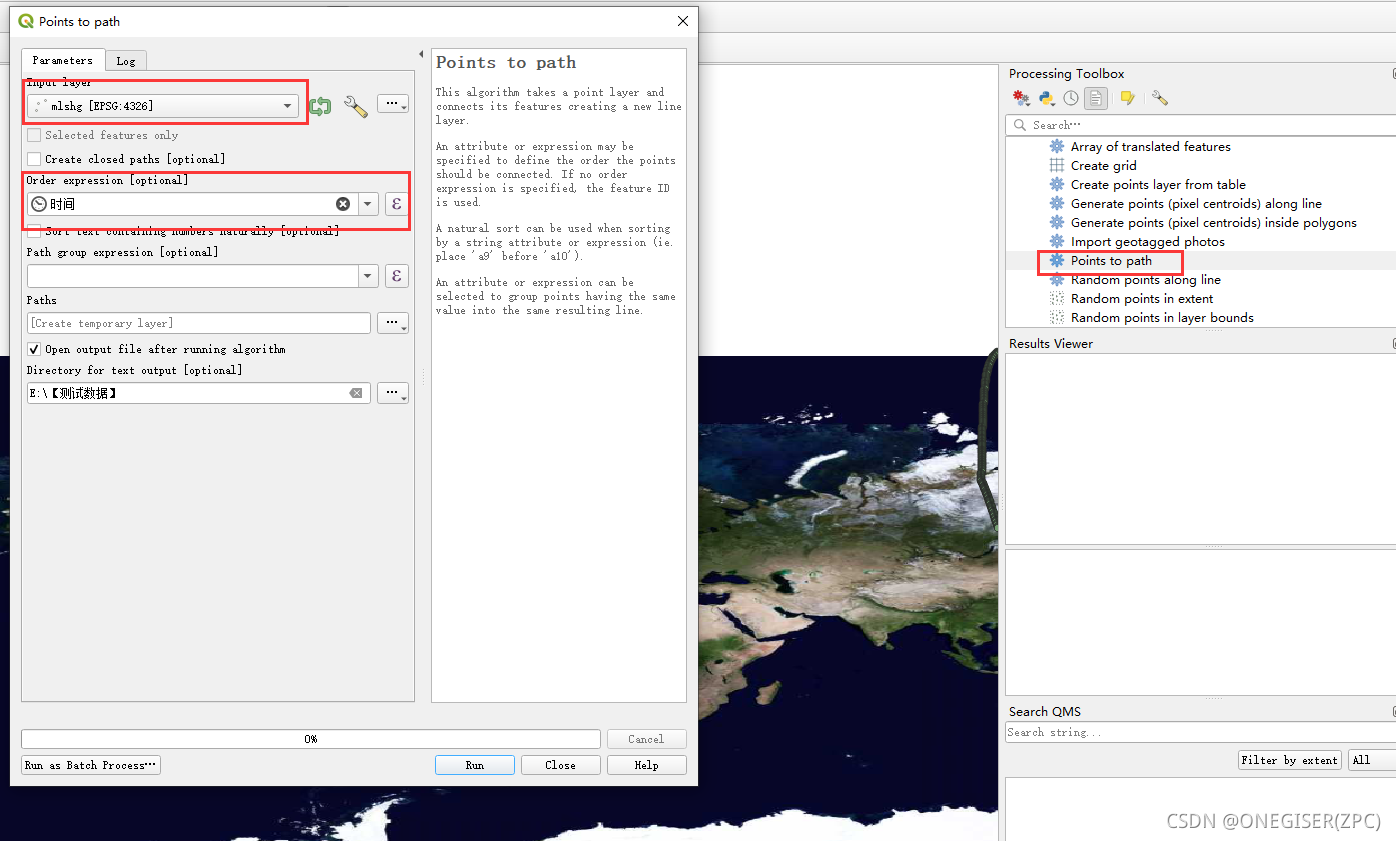Expand the Input layer dropdown
This screenshot has height=841, width=1396.
click(288, 106)
